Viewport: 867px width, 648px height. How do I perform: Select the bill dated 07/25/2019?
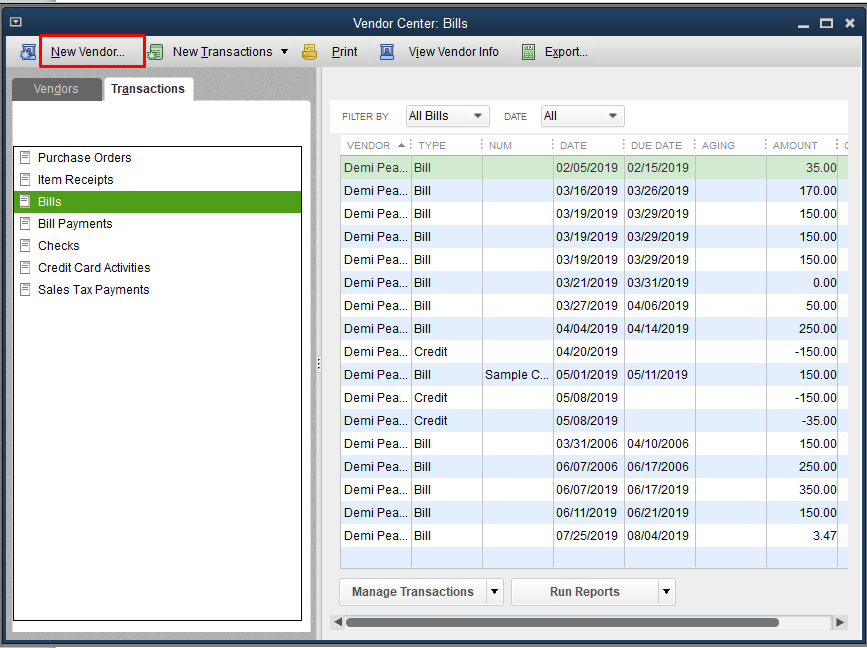tap(594, 536)
